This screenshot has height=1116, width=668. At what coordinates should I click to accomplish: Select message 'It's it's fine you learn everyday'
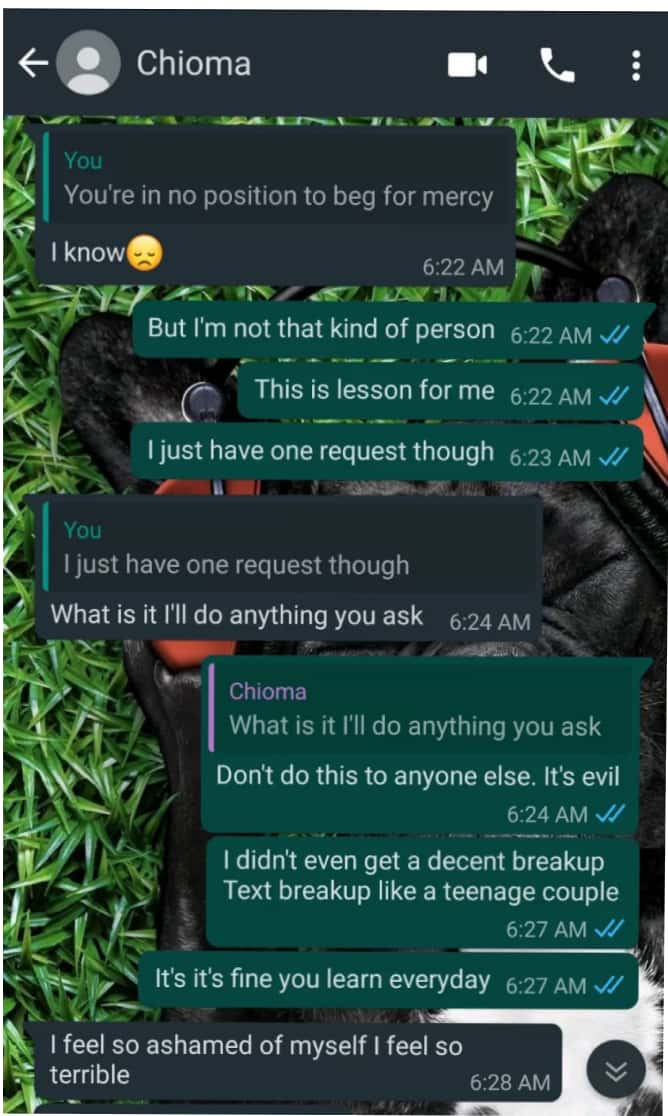click(x=388, y=981)
